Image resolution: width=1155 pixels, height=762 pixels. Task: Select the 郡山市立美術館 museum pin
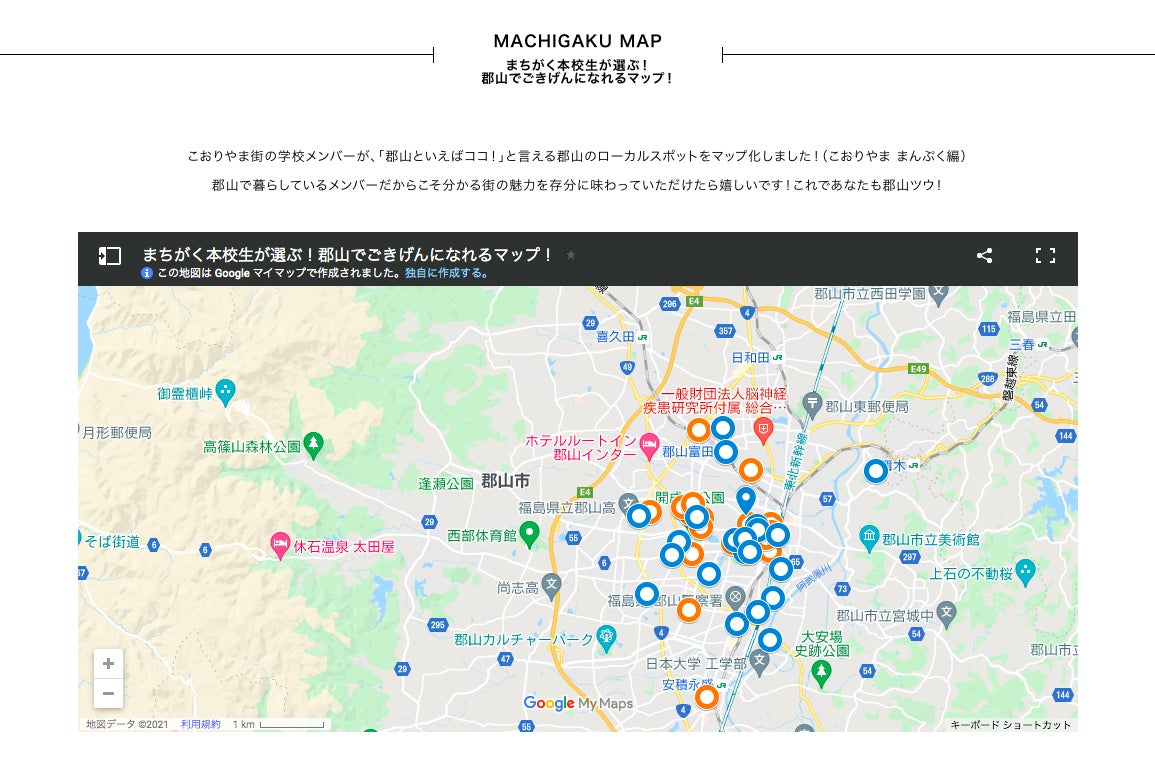[x=869, y=537]
